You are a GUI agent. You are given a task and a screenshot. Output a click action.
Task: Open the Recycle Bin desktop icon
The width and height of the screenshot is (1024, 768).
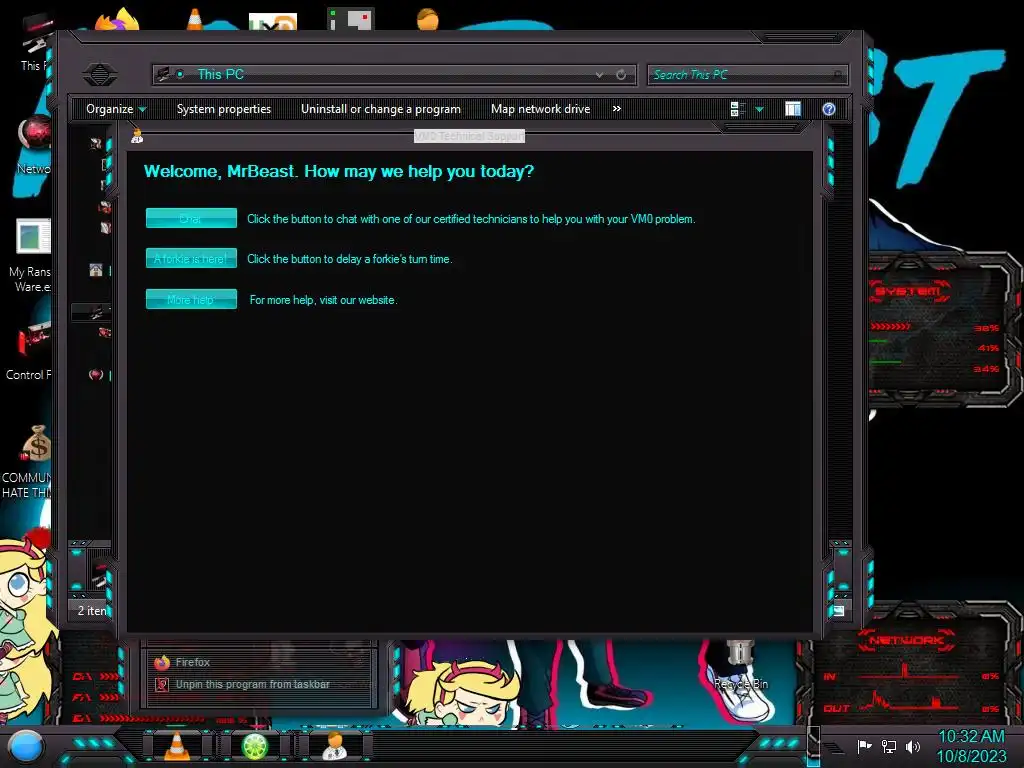coord(741,666)
